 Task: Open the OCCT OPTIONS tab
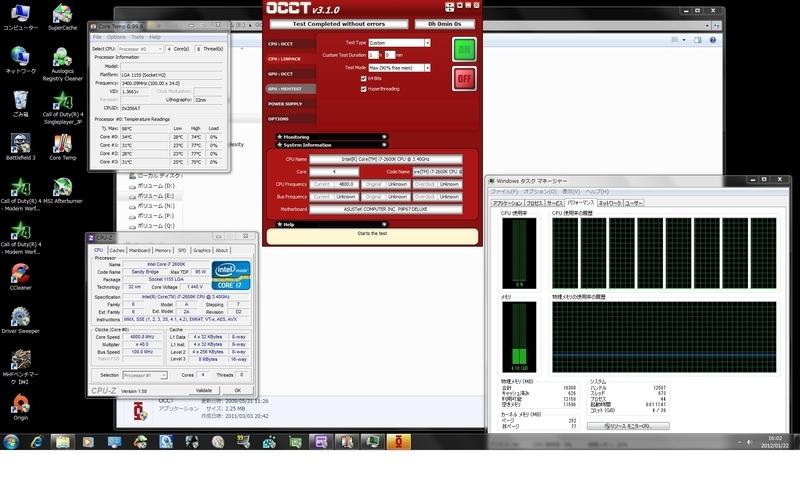pos(290,119)
